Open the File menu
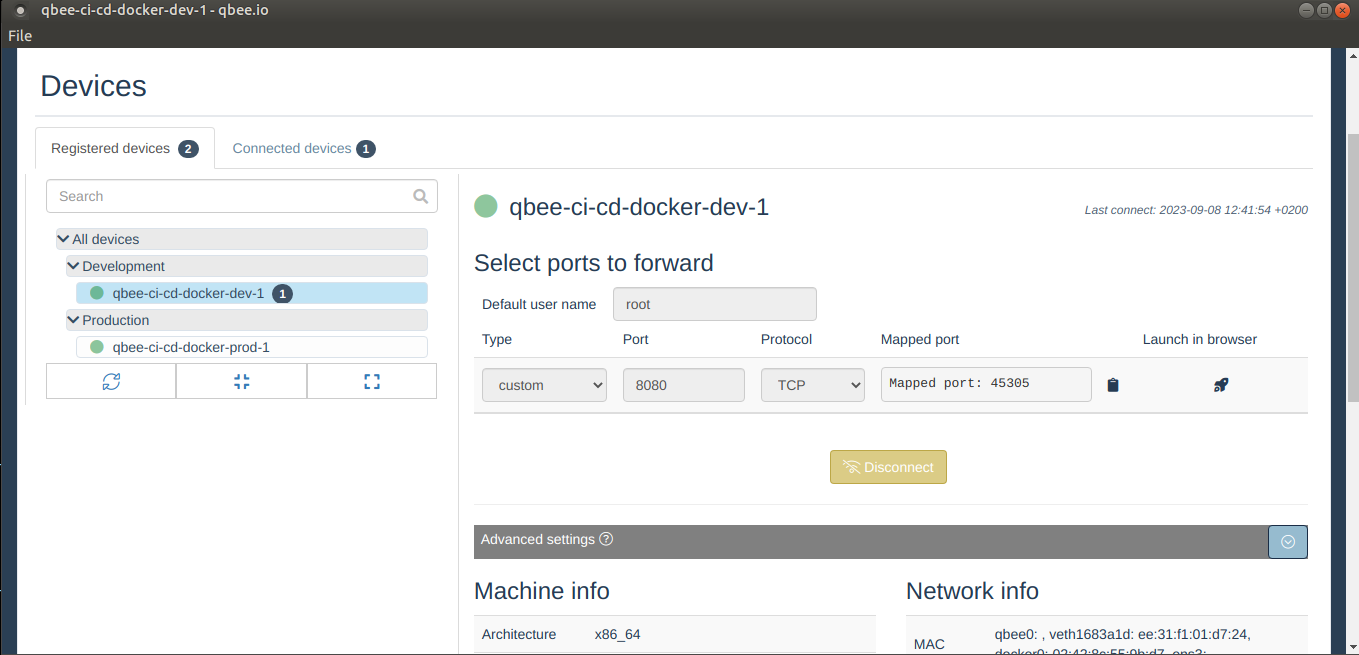This screenshot has height=655, width=1359. click(19, 35)
